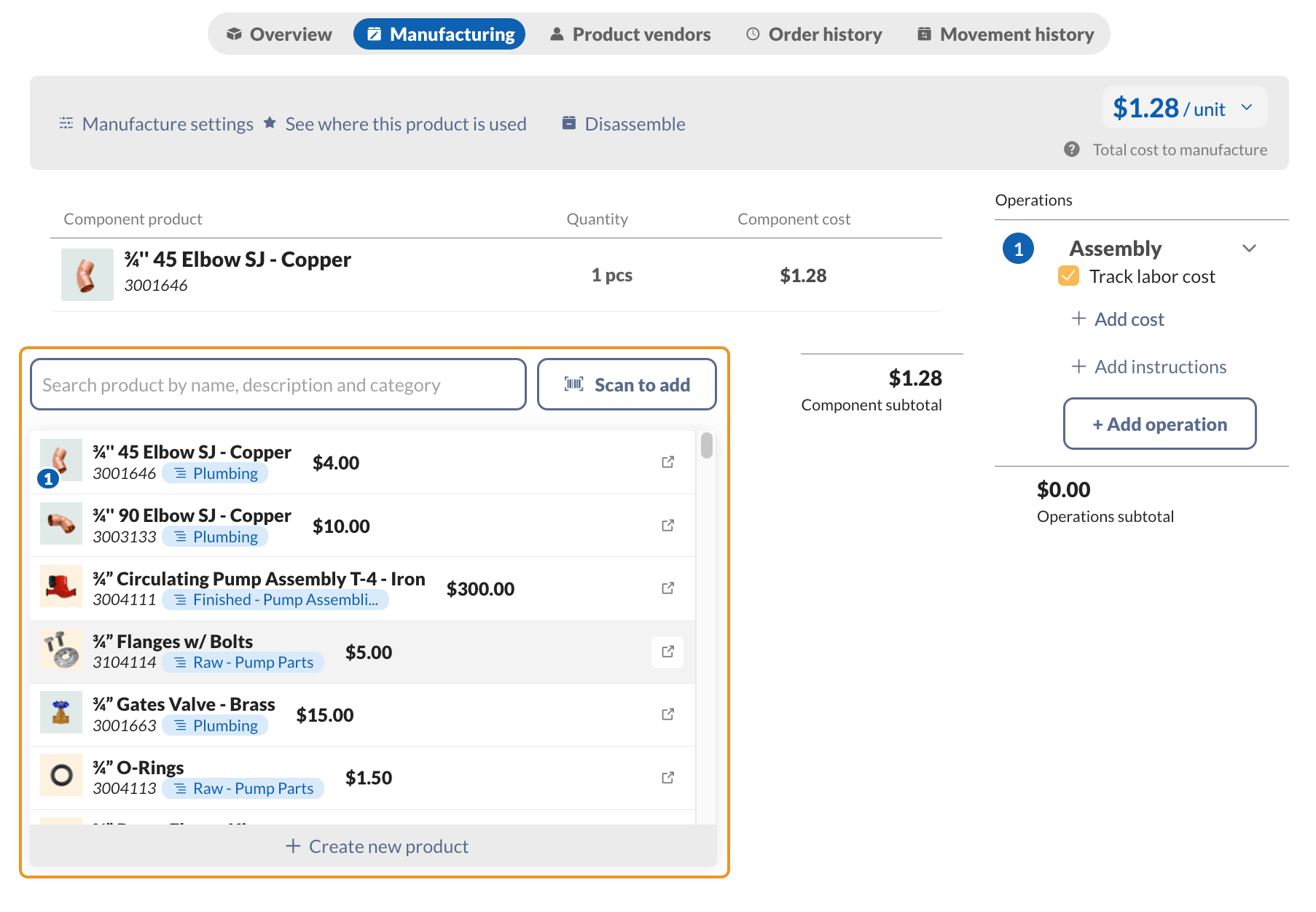
Task: Open external link for ¾" O-Rings
Action: [667, 777]
